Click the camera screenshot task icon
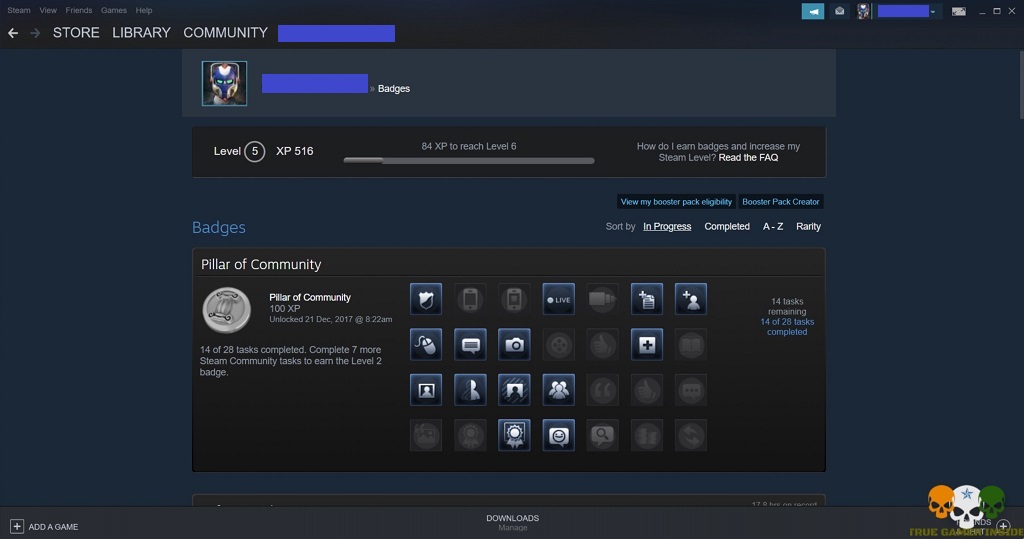 coord(514,344)
